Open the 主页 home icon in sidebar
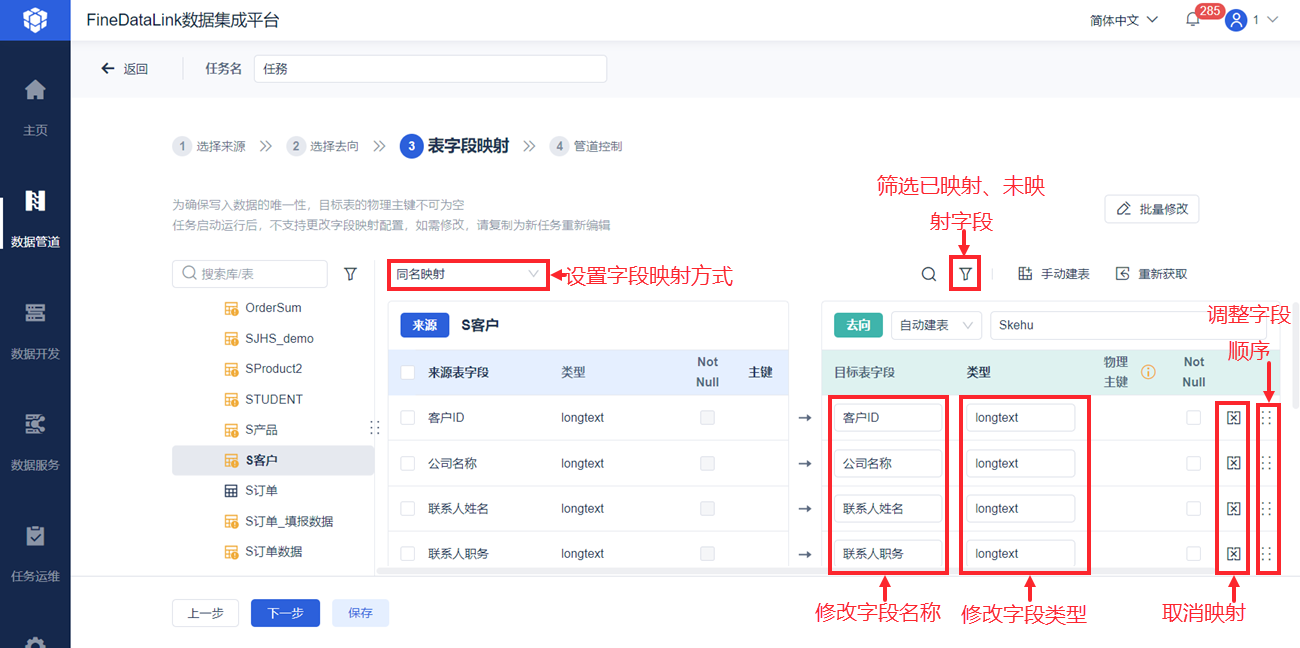 coord(35,90)
